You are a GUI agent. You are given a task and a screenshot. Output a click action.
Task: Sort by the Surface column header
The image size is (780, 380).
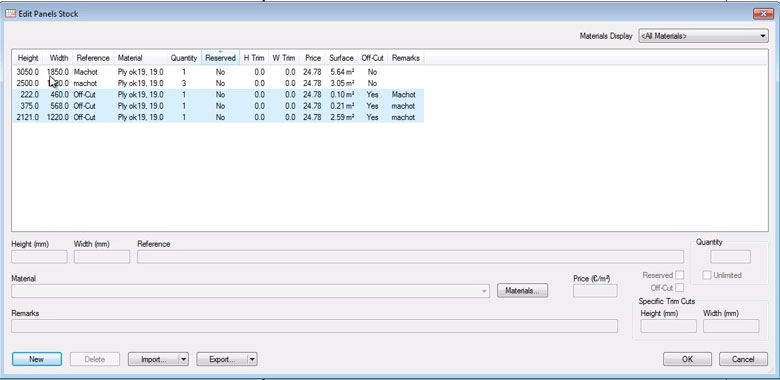(x=341, y=58)
